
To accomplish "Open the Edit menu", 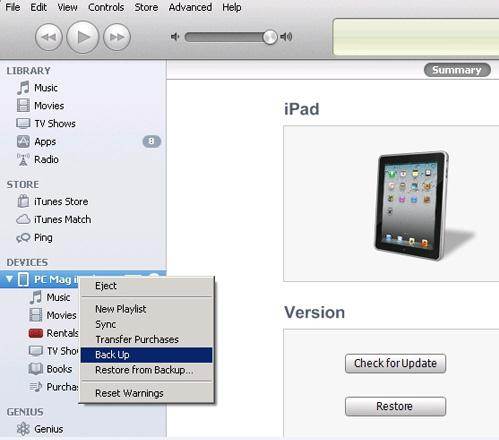I will (39, 7).
